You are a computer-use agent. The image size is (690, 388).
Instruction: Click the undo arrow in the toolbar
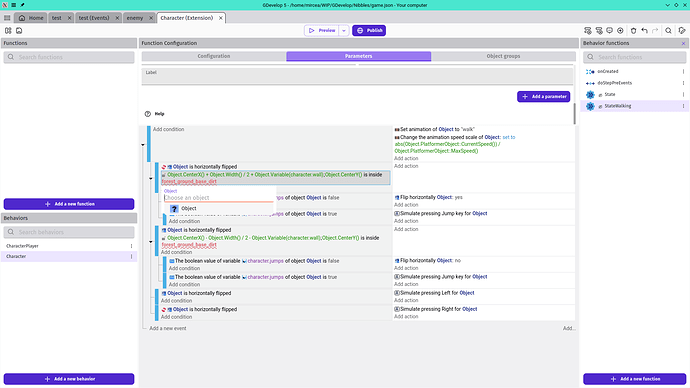[x=644, y=30]
